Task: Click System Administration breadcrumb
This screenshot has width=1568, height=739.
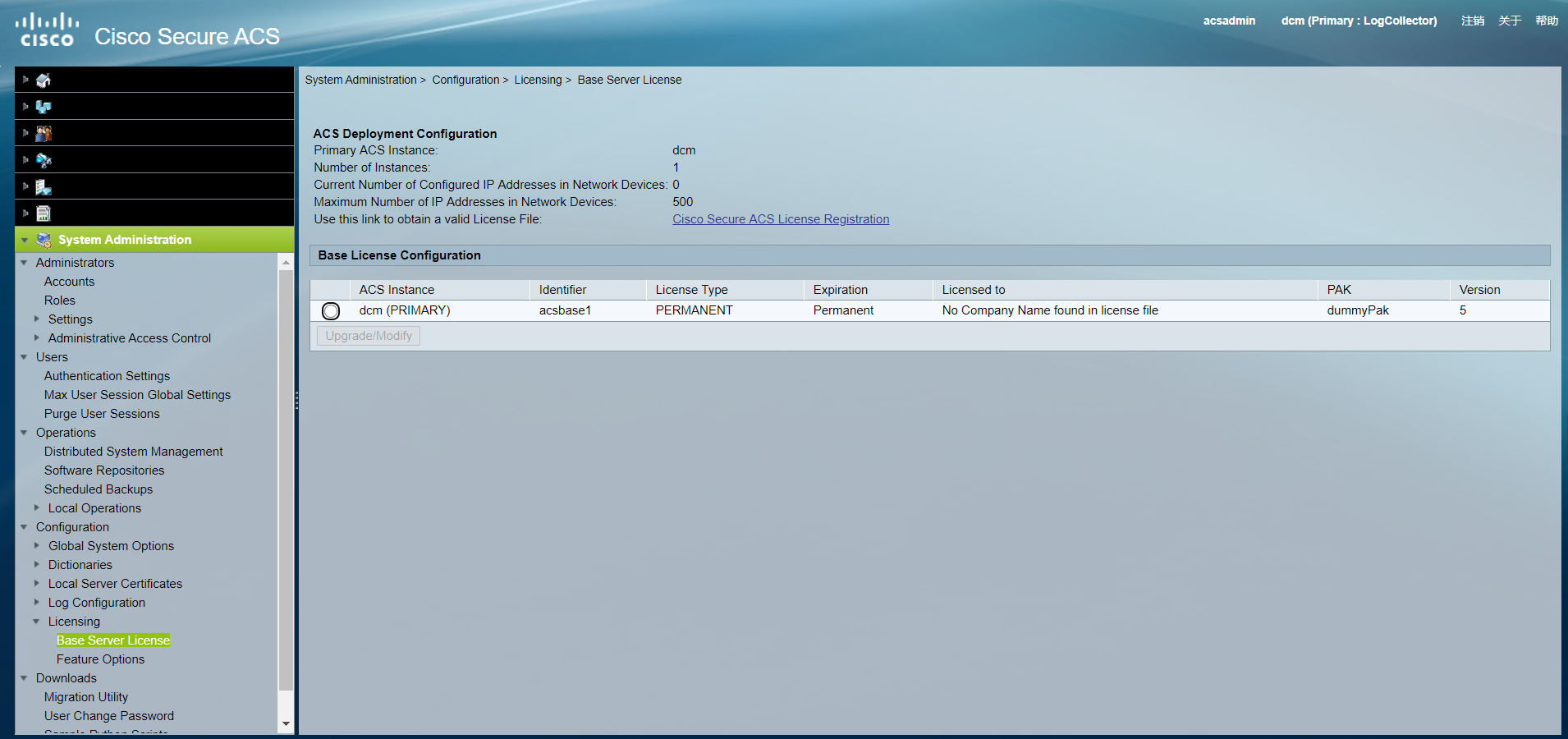Action: tap(360, 80)
